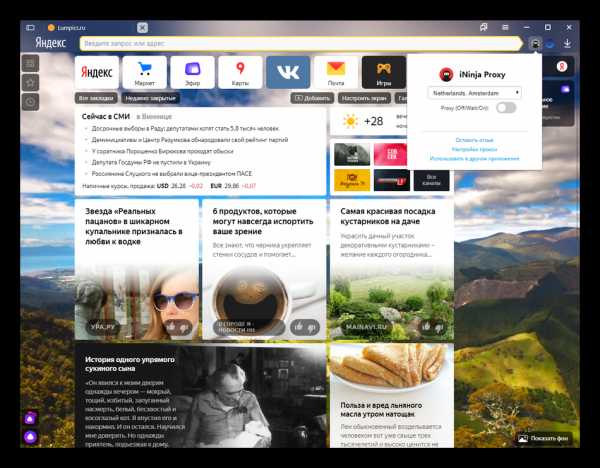Open the bookmarks collection icon in title bar
The width and height of the screenshot is (600, 468).
pyautogui.click(x=484, y=27)
